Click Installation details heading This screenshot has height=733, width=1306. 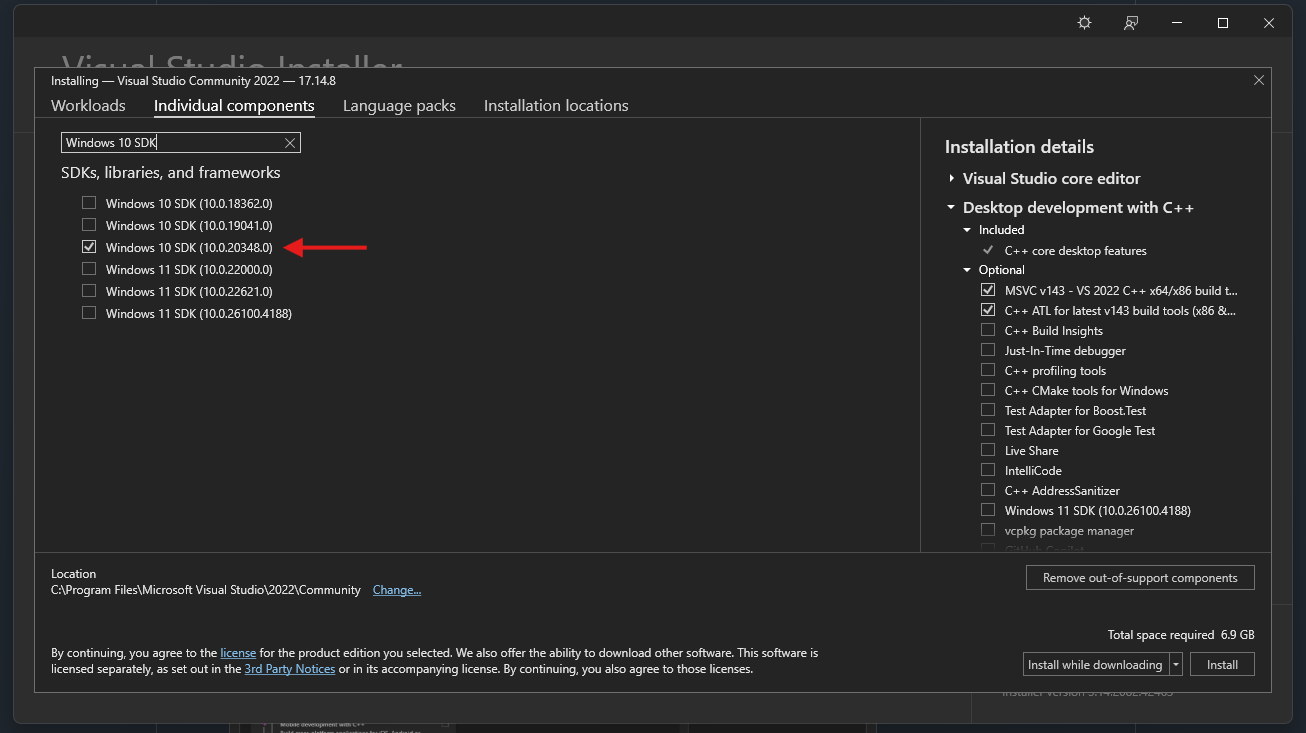1019,147
